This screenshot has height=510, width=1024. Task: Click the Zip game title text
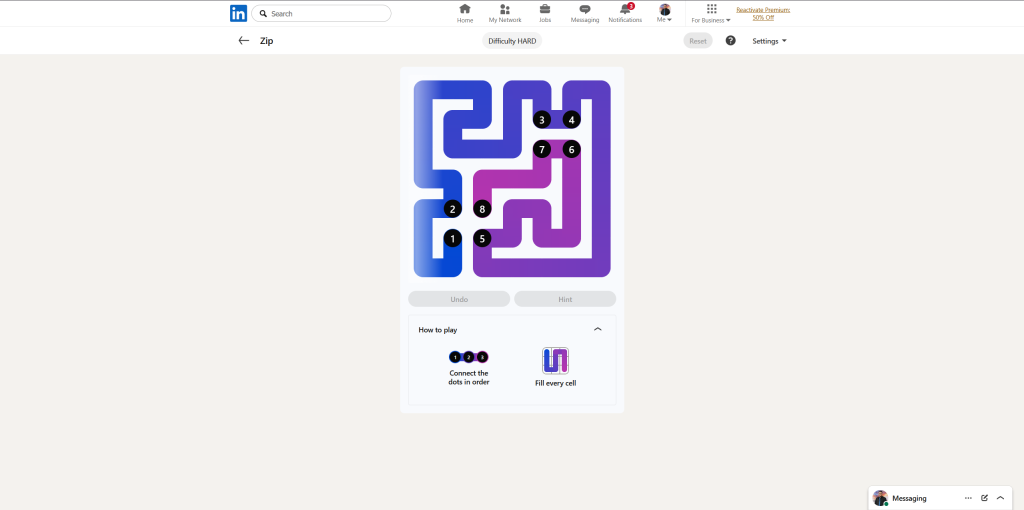[x=266, y=40]
